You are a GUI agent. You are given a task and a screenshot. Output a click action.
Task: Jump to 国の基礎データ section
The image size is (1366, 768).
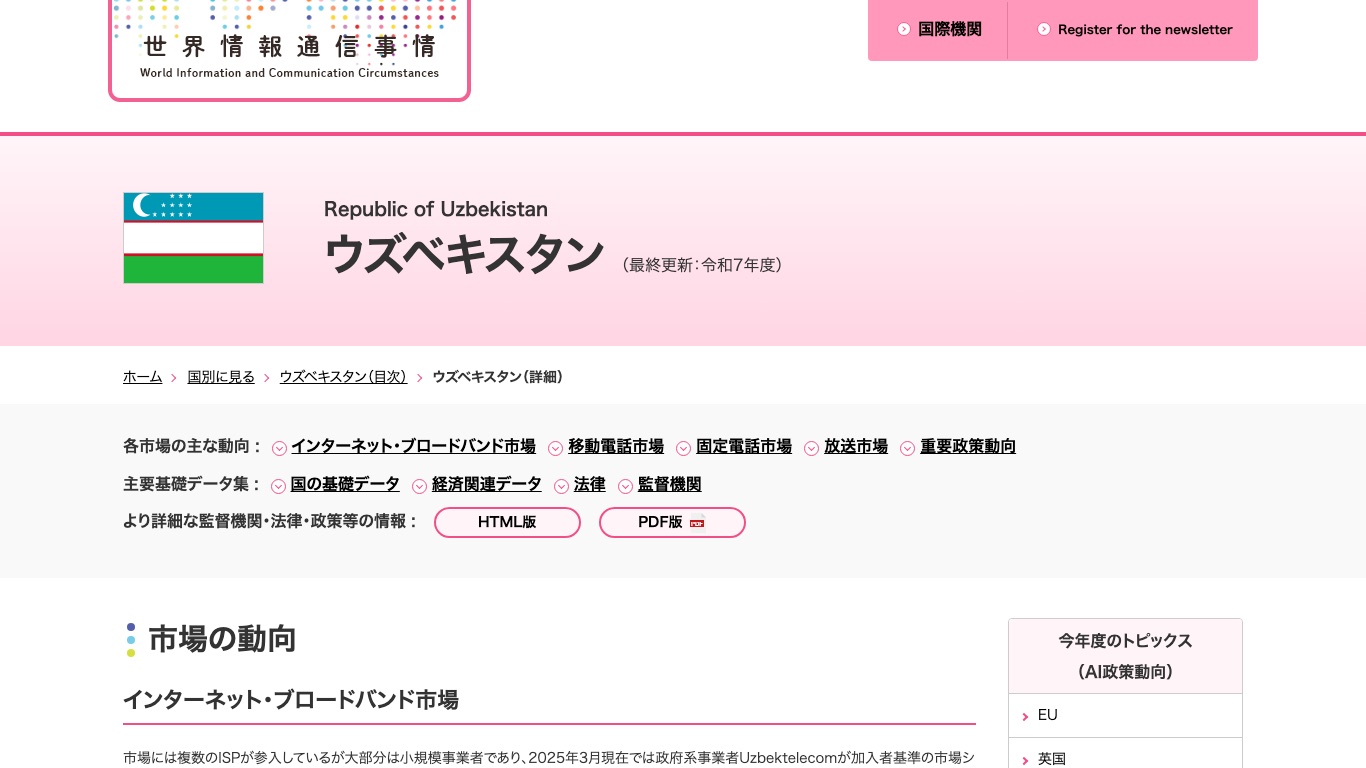tap(345, 485)
